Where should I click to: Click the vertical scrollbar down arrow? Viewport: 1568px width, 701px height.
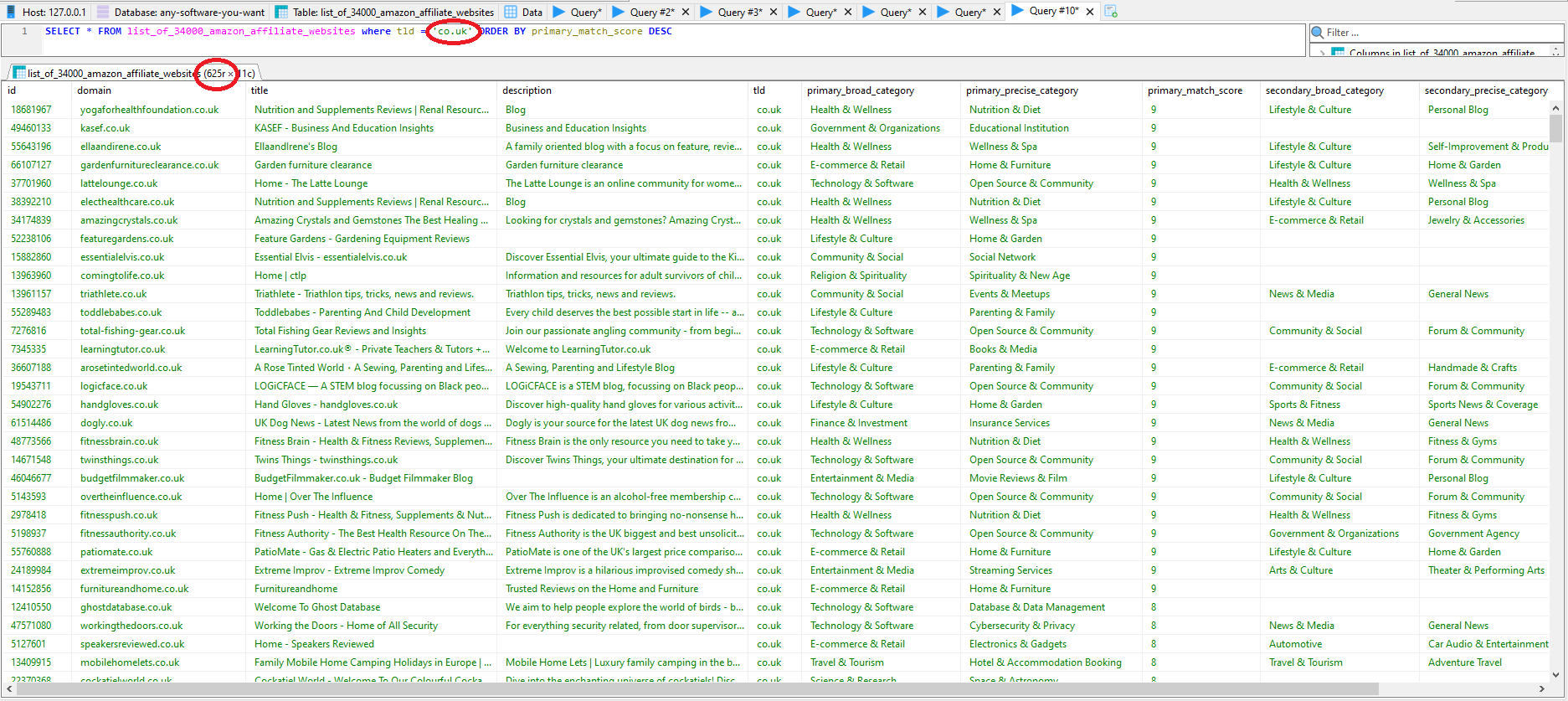1556,674
